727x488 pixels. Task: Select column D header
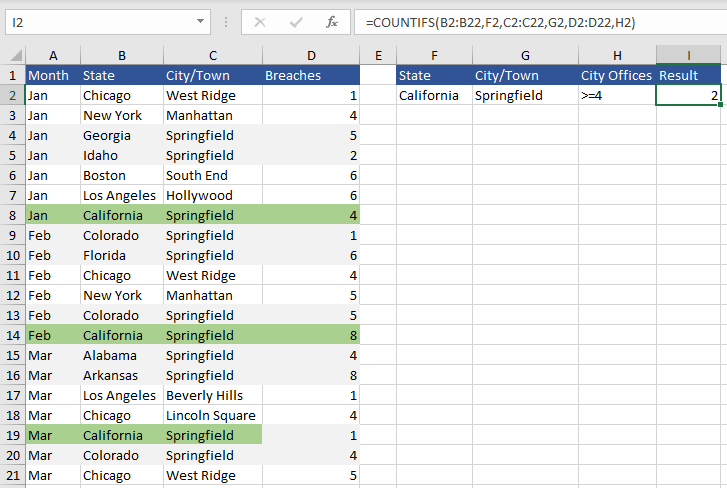311,56
